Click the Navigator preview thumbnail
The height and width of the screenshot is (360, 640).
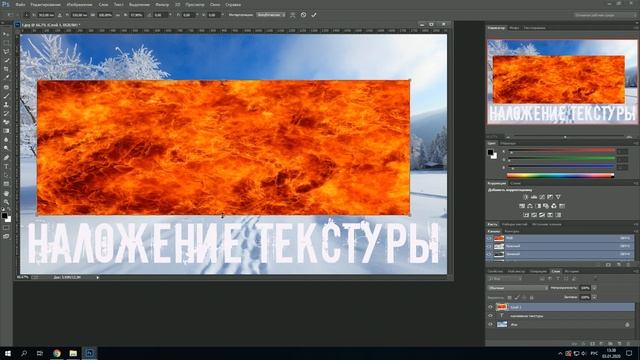[562, 82]
